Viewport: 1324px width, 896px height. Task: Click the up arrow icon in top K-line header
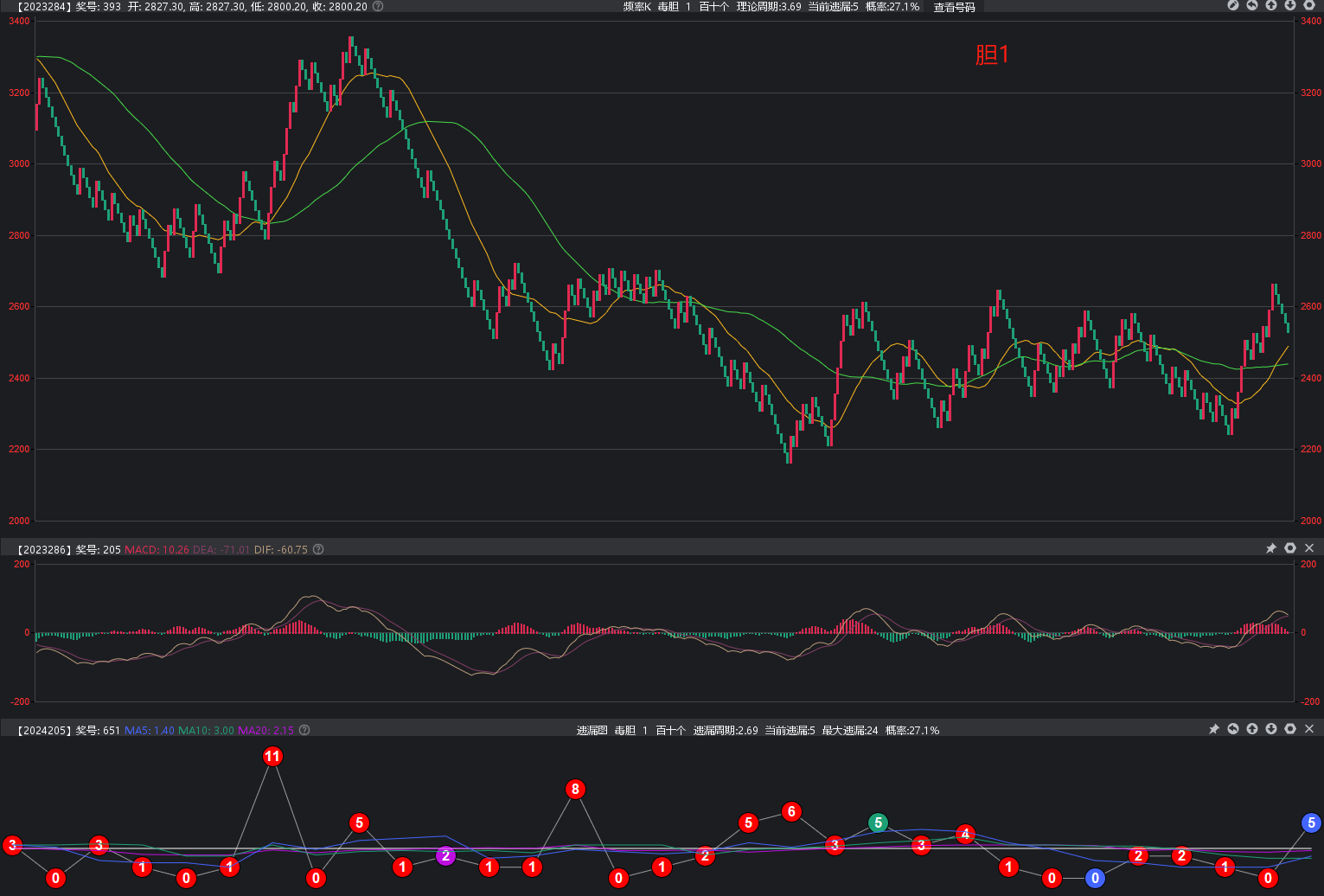(1271, 5)
